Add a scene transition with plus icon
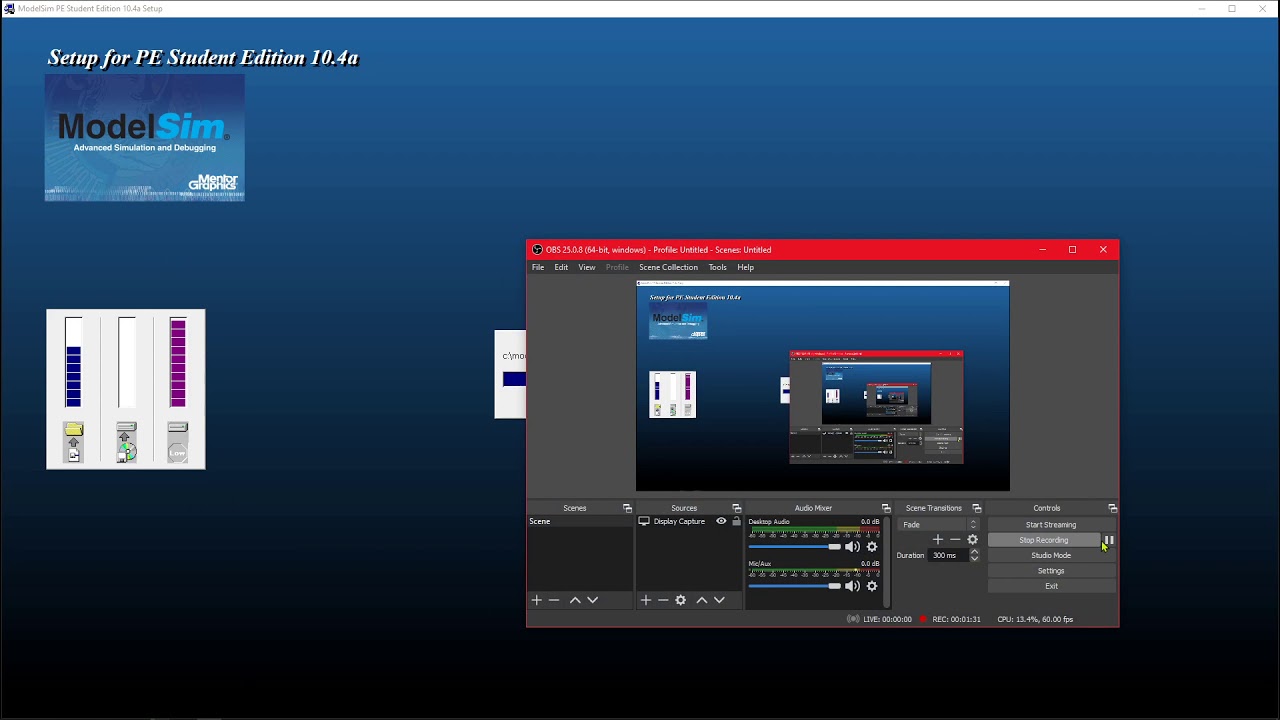This screenshot has width=1280, height=720. tap(937, 540)
